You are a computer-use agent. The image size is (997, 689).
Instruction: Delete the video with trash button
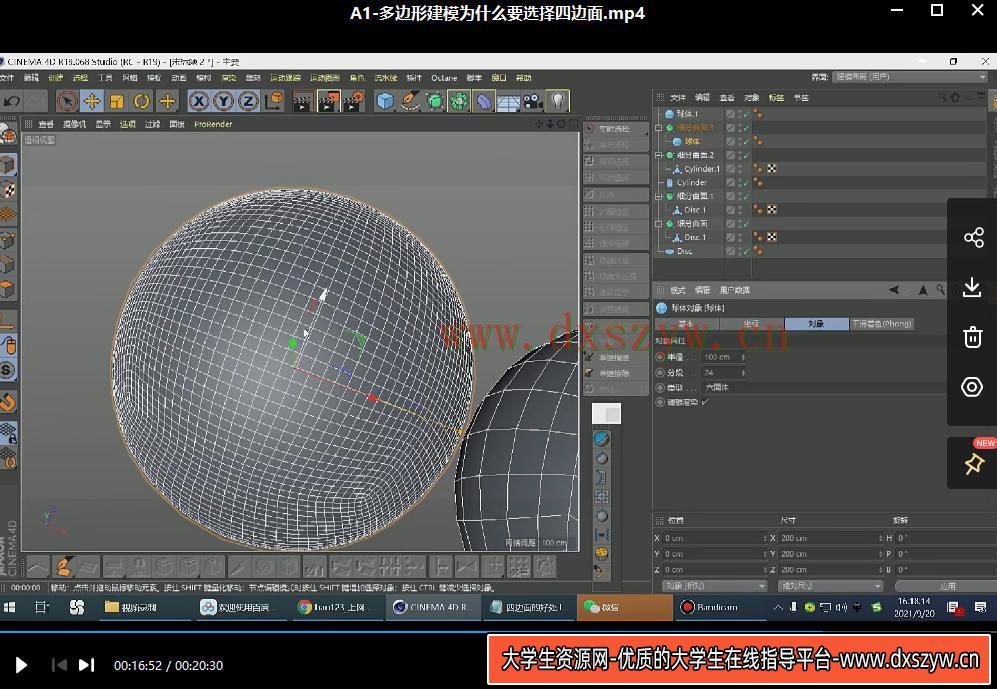[x=972, y=337]
